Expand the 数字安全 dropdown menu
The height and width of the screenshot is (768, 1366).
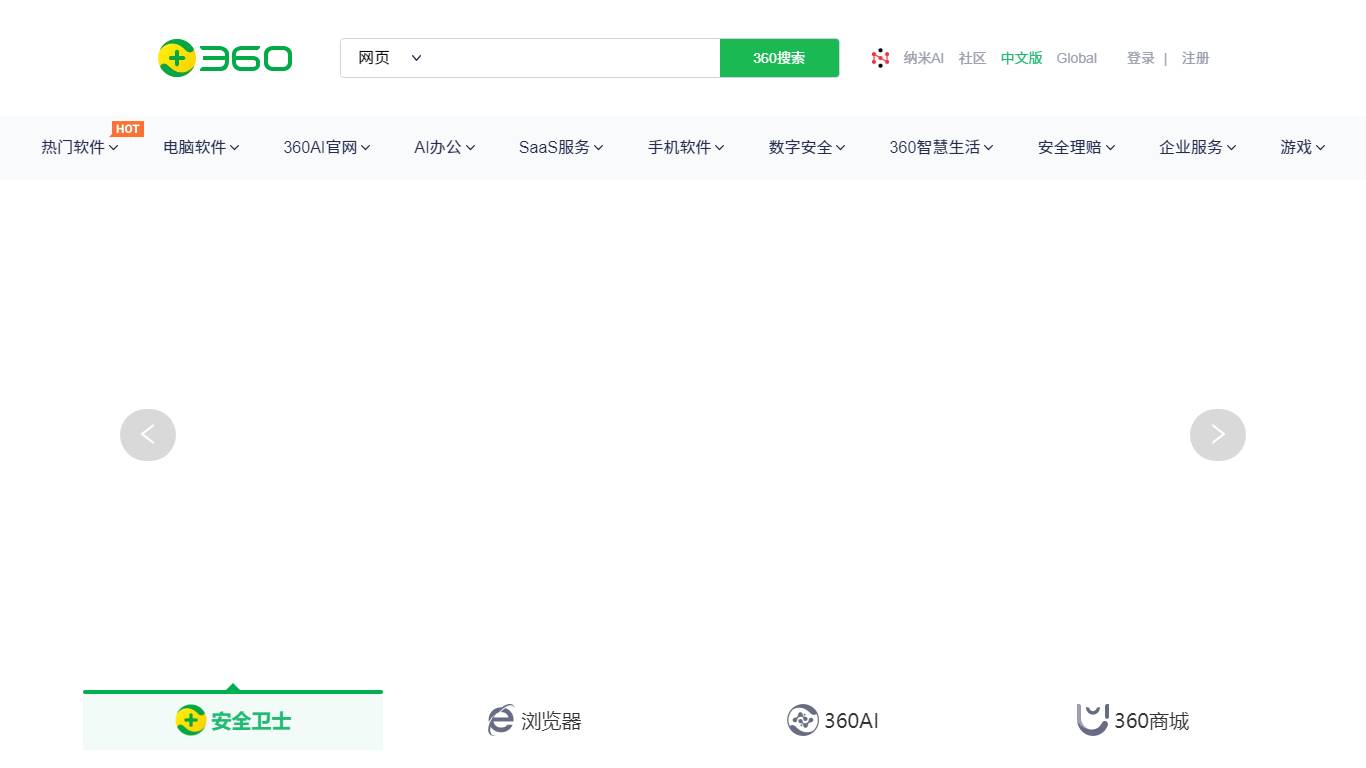point(806,147)
